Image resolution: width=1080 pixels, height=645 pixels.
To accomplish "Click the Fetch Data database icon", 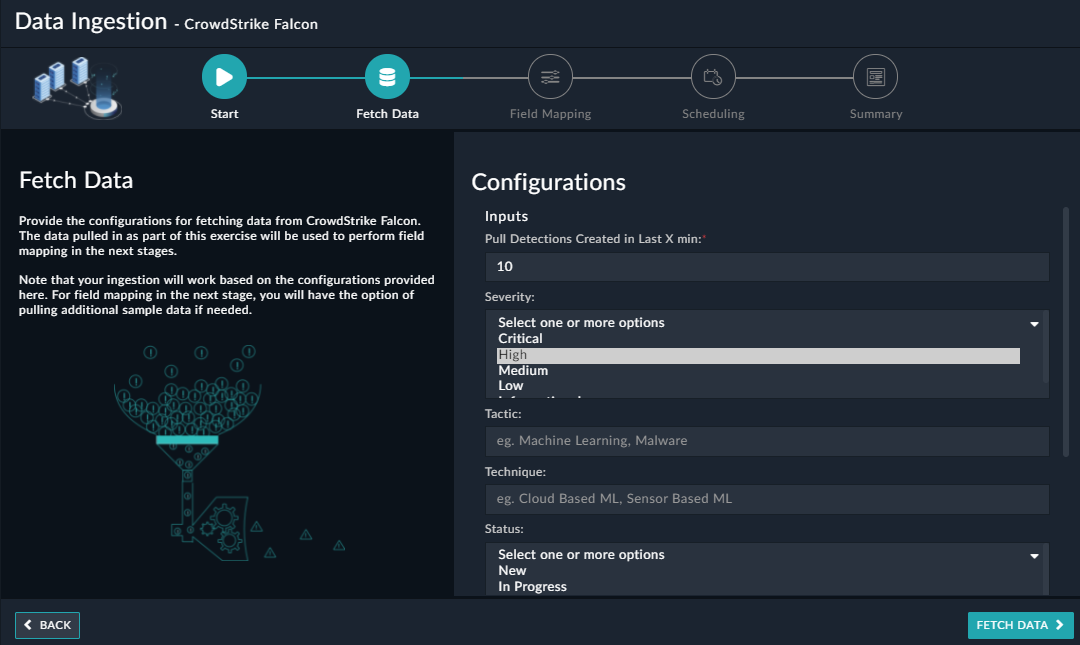I will 387,77.
